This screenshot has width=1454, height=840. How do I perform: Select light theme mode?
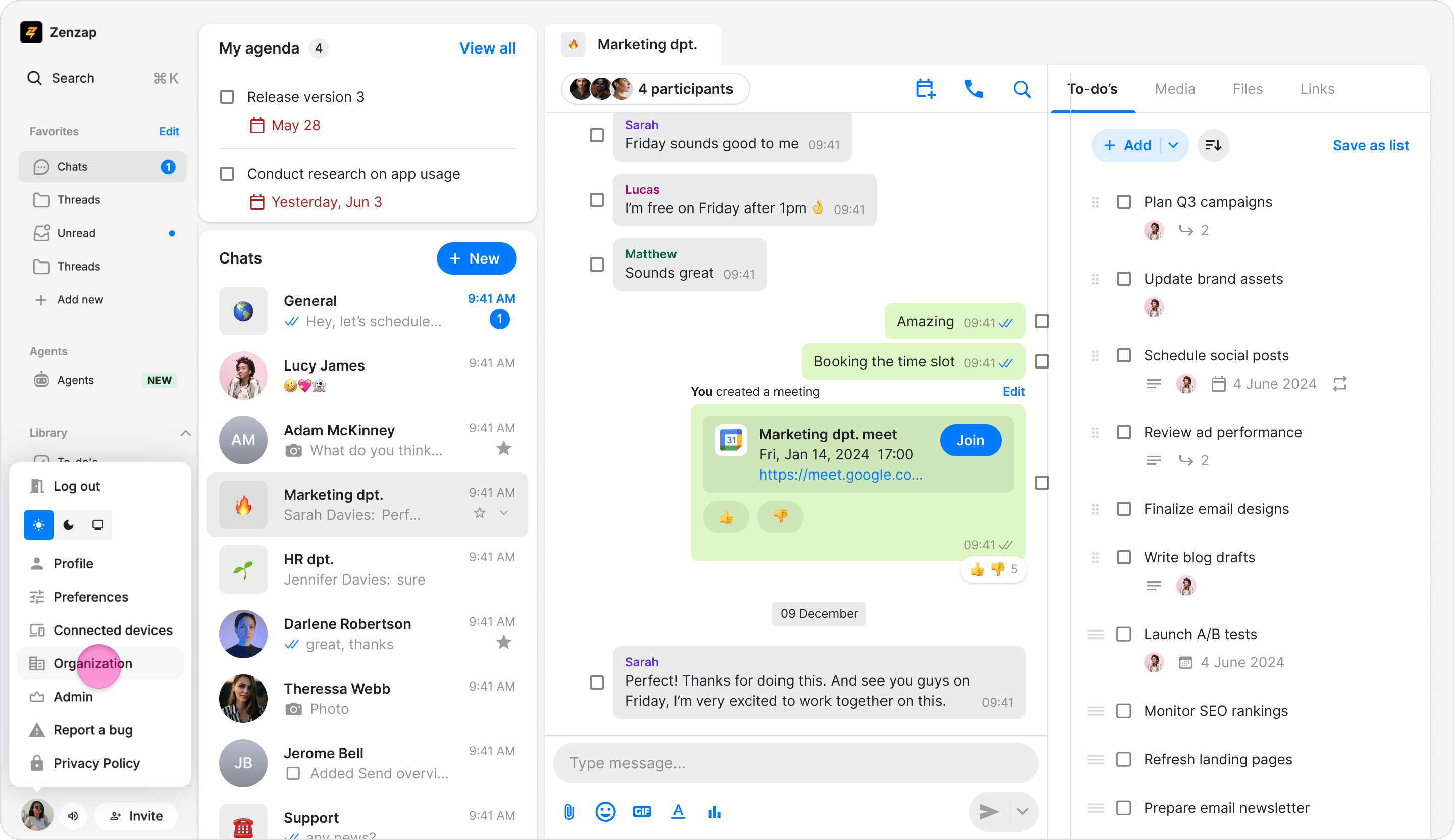[x=39, y=525]
